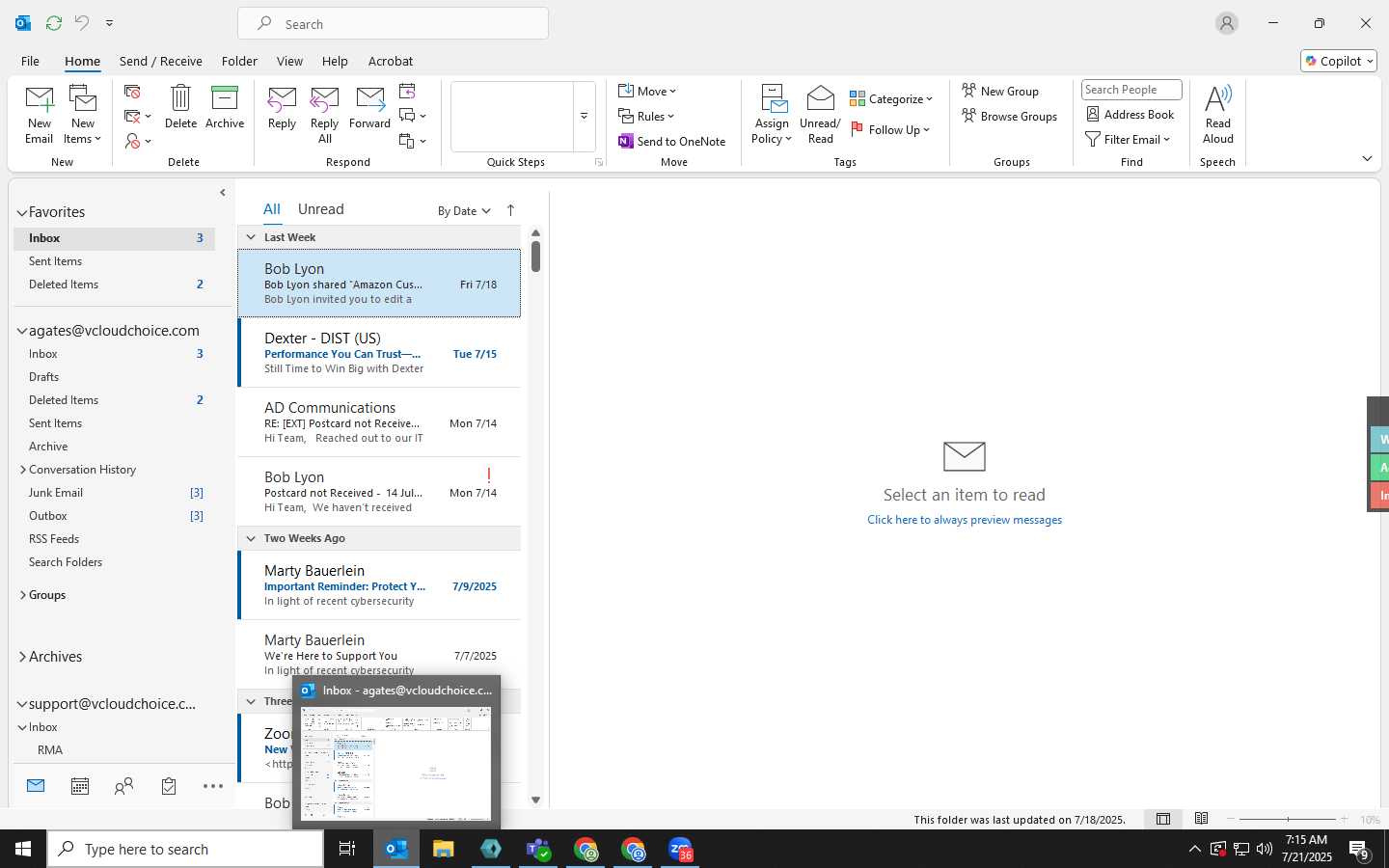The image size is (1389, 868).
Task: Open the File tab
Action: pos(30,61)
